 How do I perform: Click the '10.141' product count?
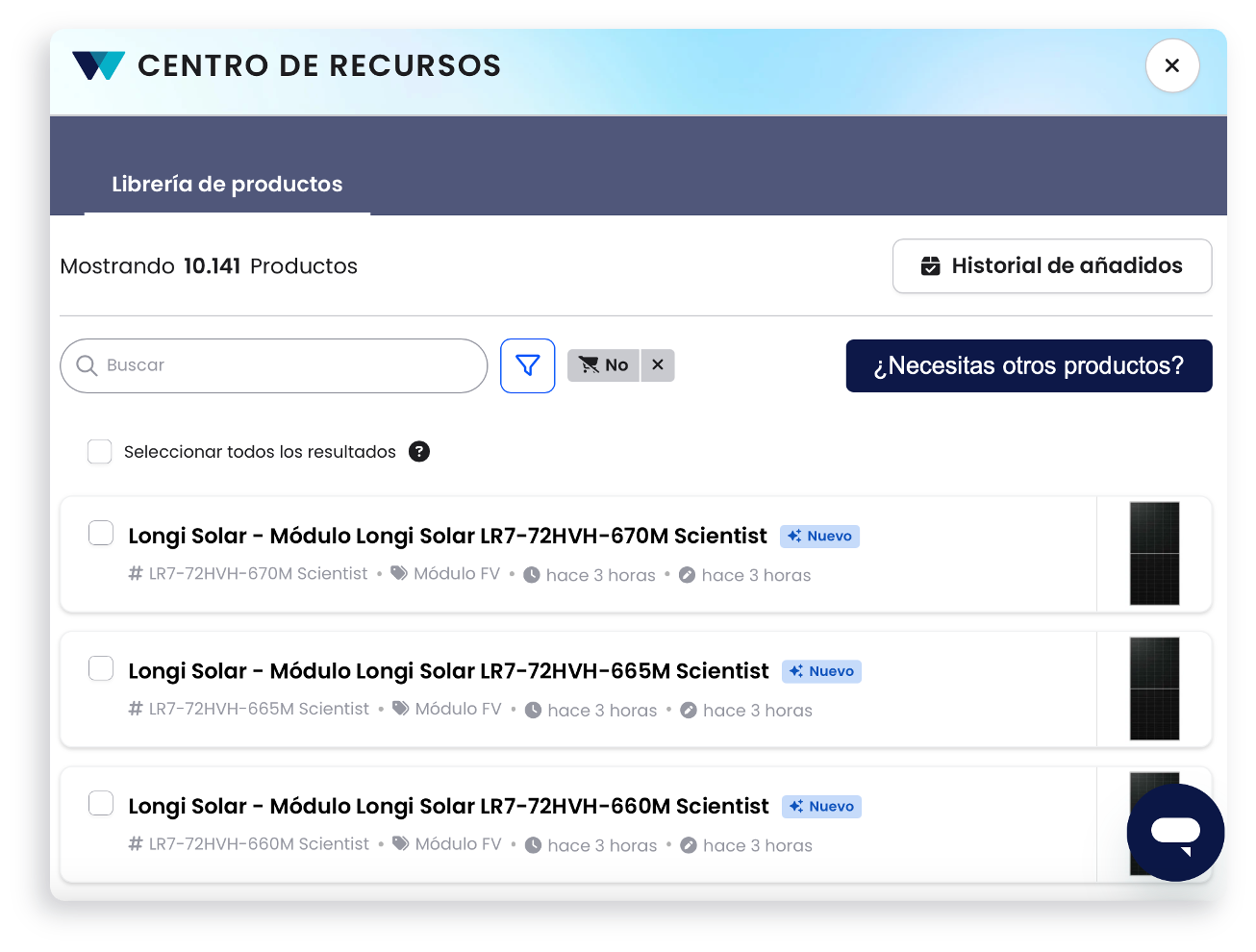213,266
